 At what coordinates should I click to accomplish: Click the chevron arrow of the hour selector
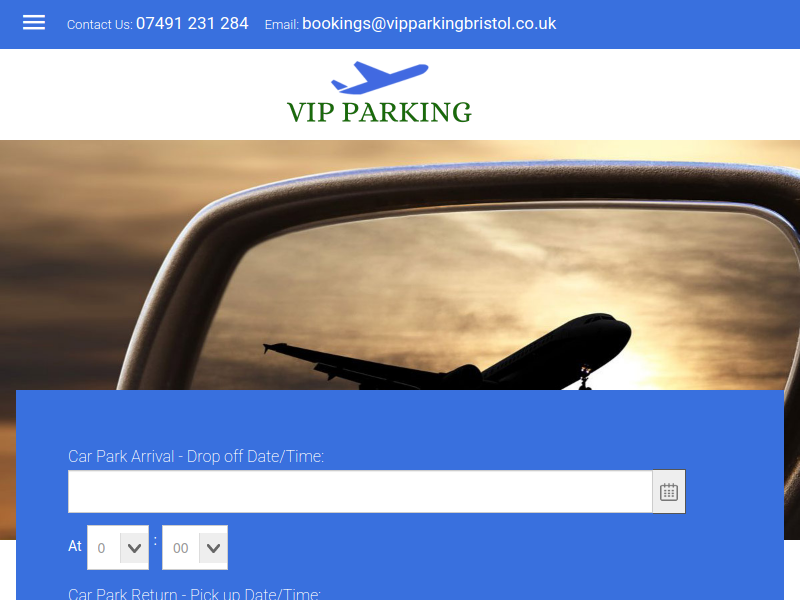[x=134, y=548]
